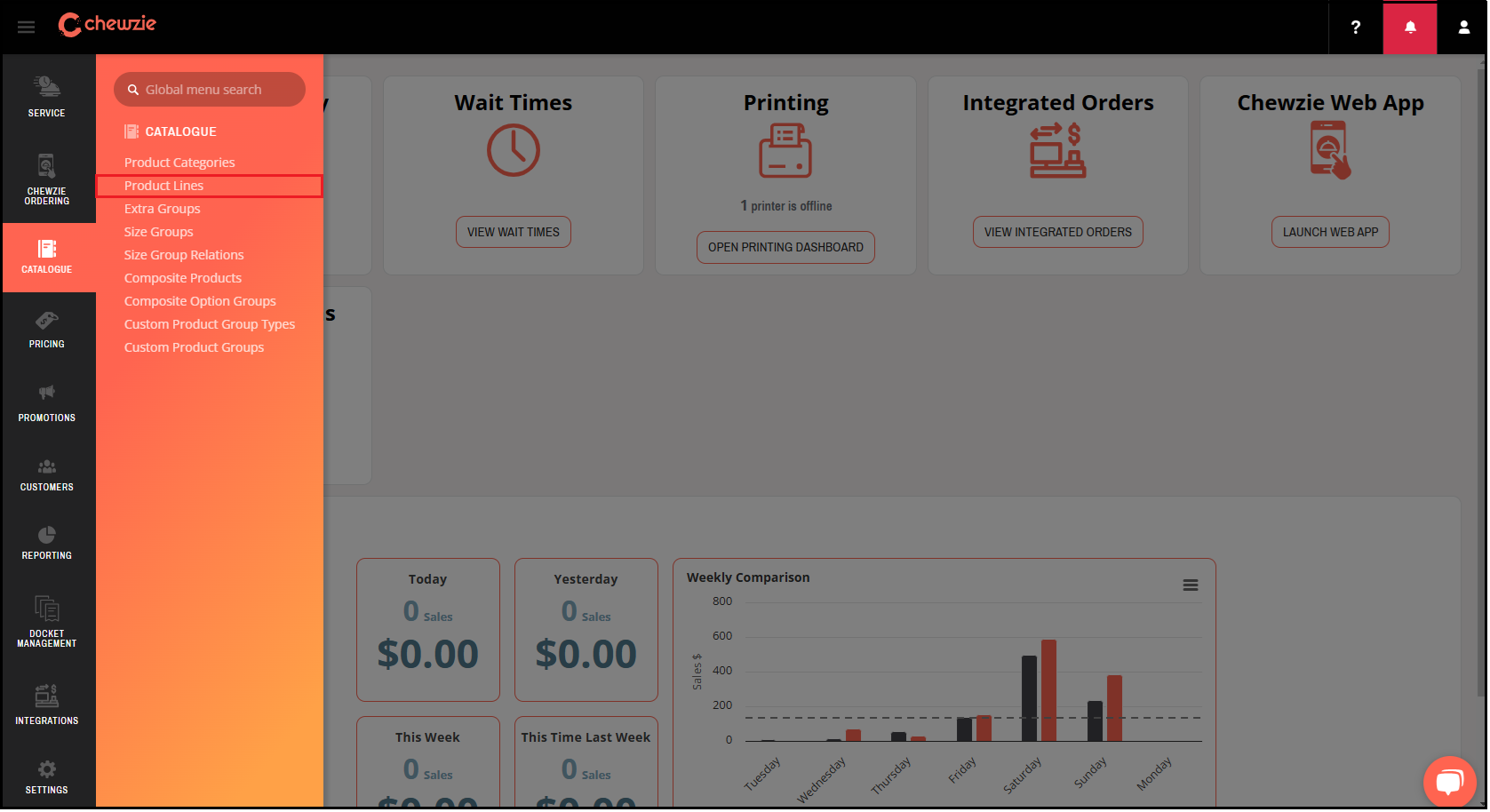Open Composite Option Groups
Screen dimensions: 1490x812
pyautogui.click(x=200, y=301)
